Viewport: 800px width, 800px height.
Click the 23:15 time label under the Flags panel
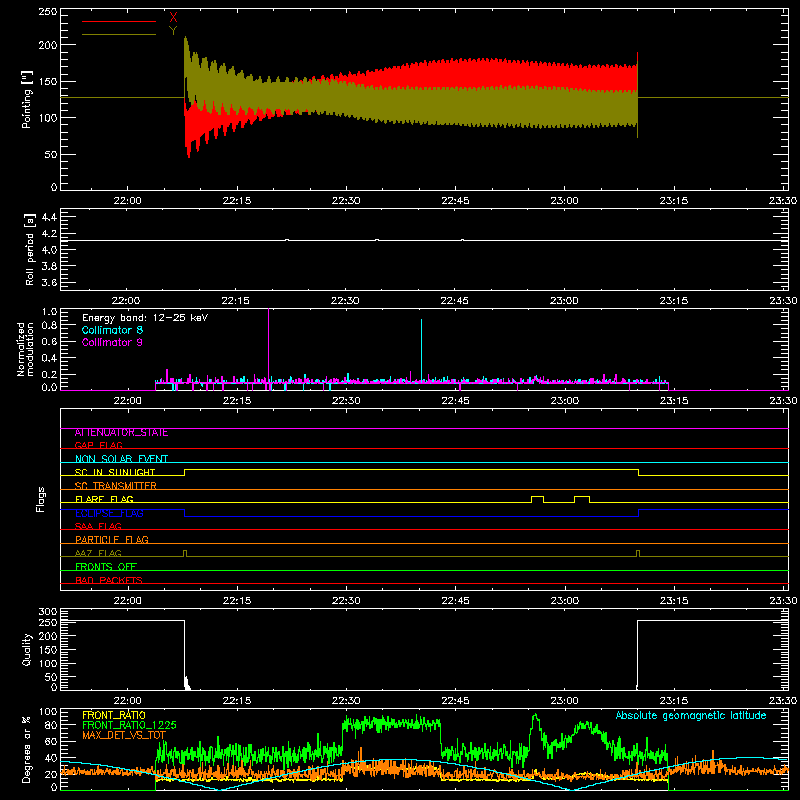pyautogui.click(x=673, y=601)
